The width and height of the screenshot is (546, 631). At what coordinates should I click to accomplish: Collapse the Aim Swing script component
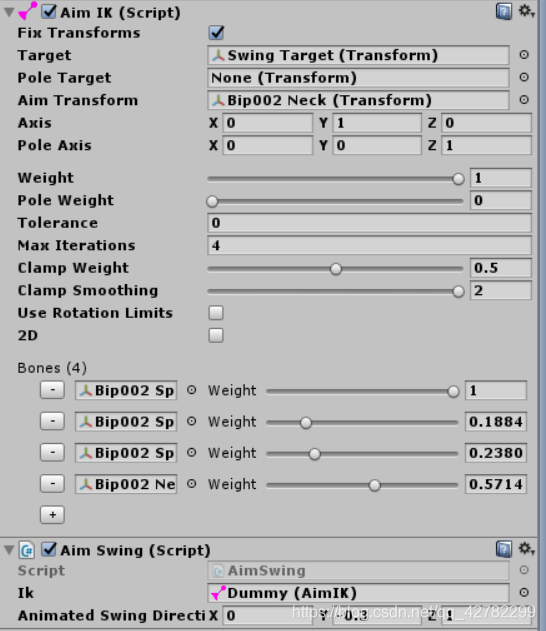9,550
